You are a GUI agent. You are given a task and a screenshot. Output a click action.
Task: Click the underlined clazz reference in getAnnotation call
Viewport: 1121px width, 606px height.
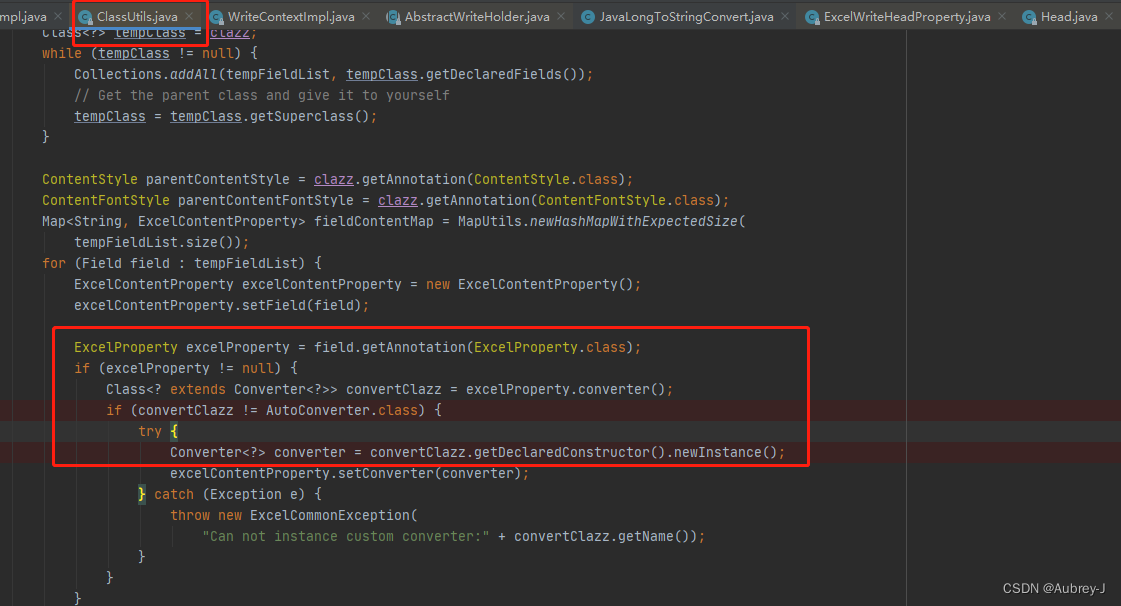[x=334, y=178]
